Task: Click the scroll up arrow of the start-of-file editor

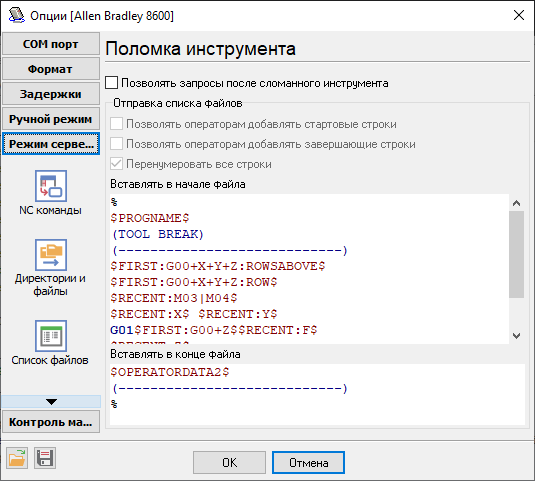Action: 517,203
